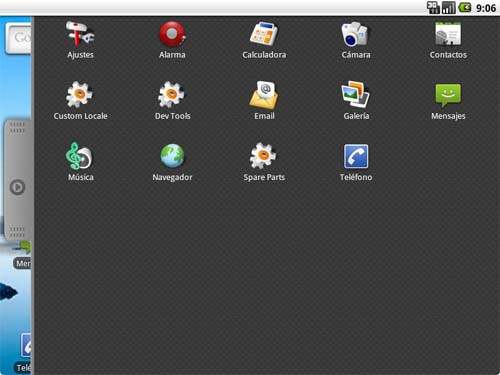Tap the Mensajes shortcut on the home screen
This screenshot has height=375, width=500.
click(x=23, y=256)
